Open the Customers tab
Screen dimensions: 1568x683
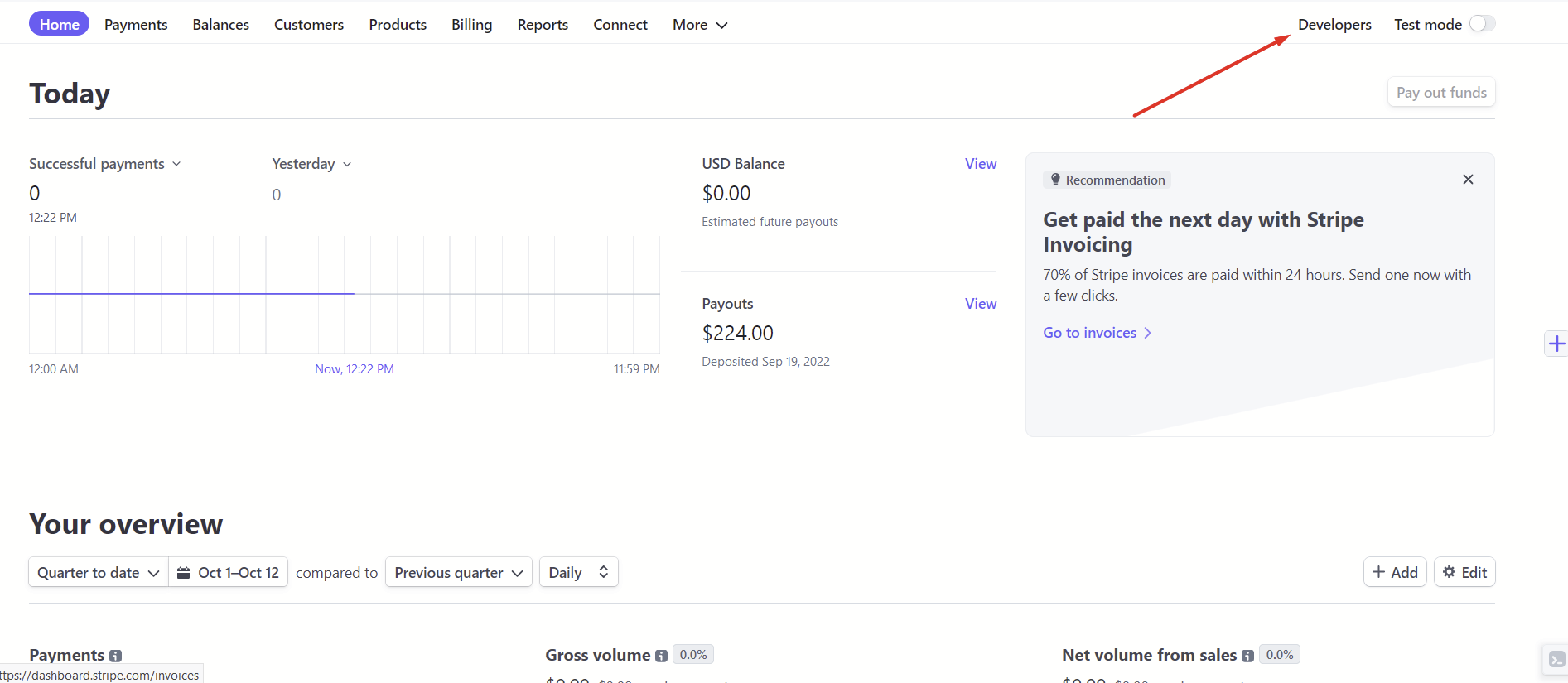(309, 25)
